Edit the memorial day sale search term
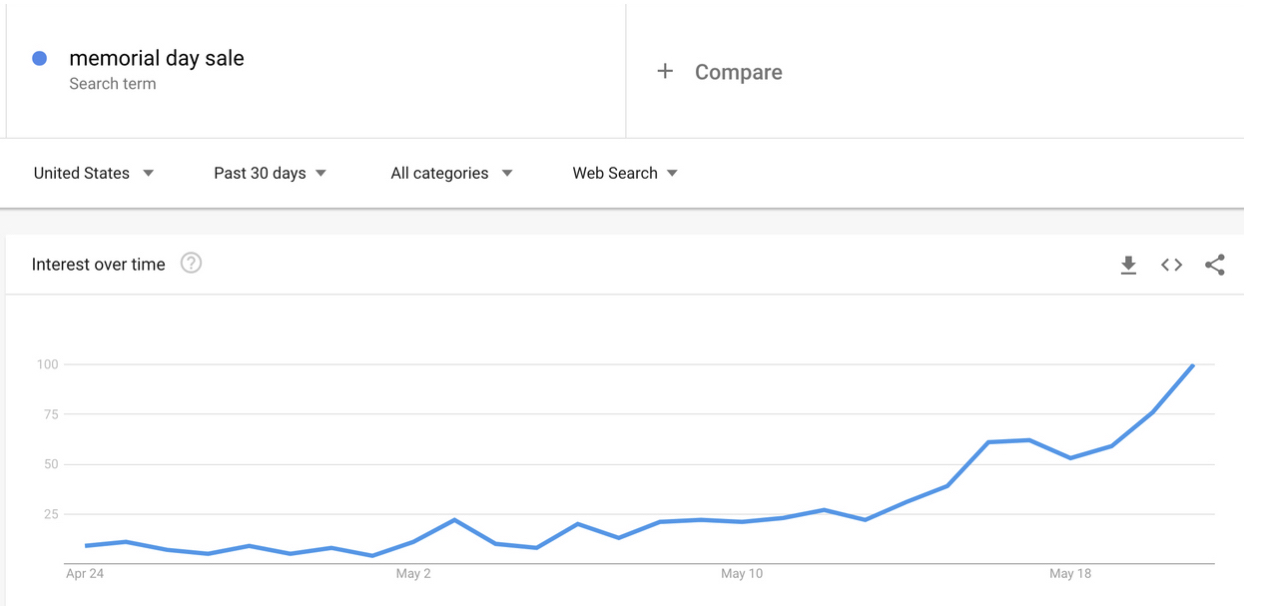This screenshot has width=1286, height=606. click(157, 58)
